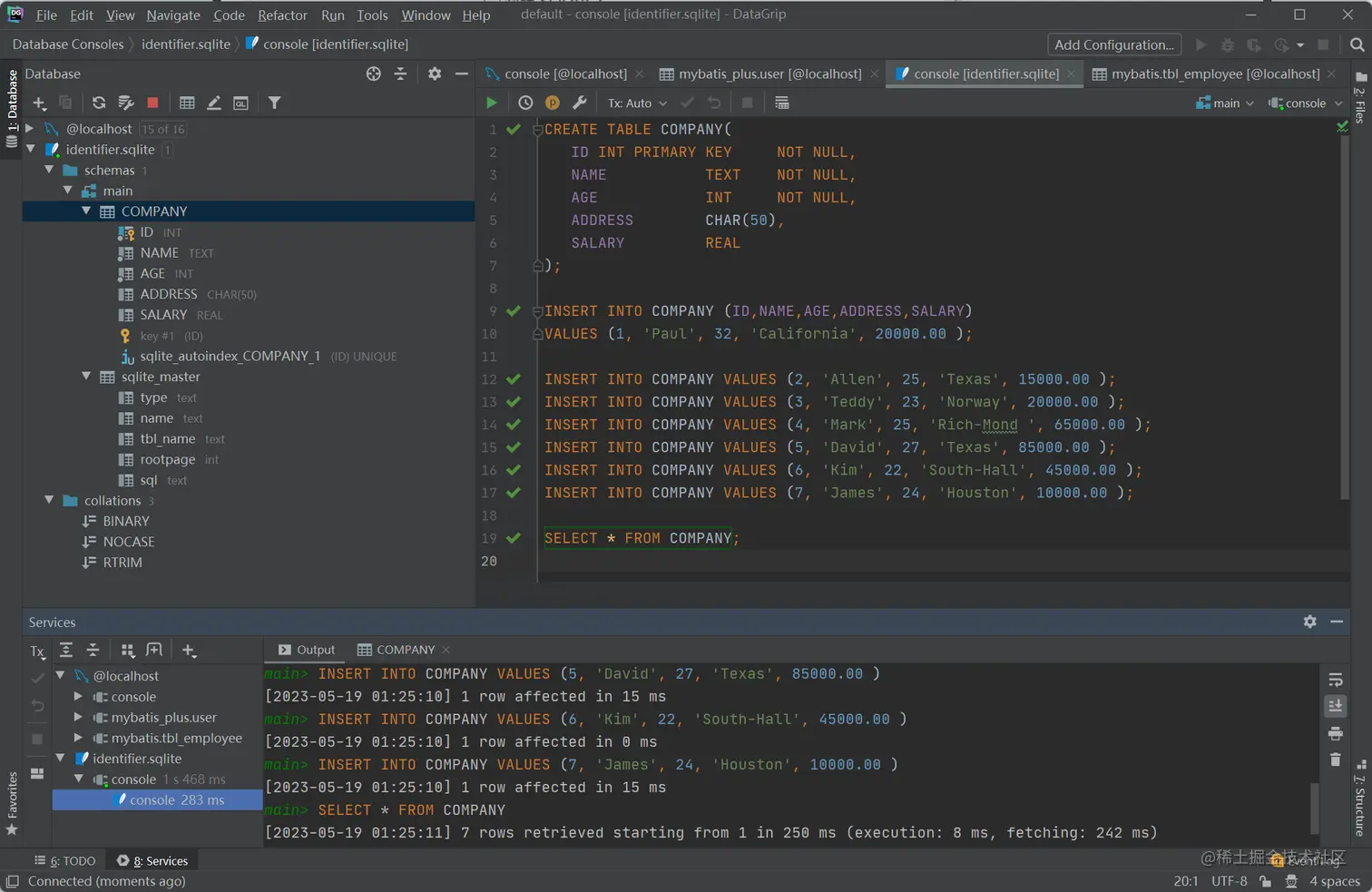Screen dimensions: 1372x892
Task: Click the Add Configuration... button
Action: 1114,44
